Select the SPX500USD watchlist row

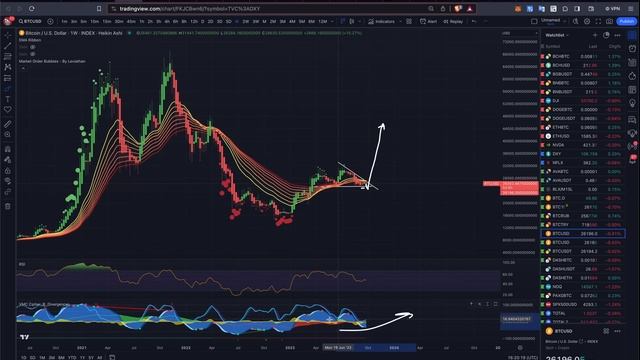point(583,304)
